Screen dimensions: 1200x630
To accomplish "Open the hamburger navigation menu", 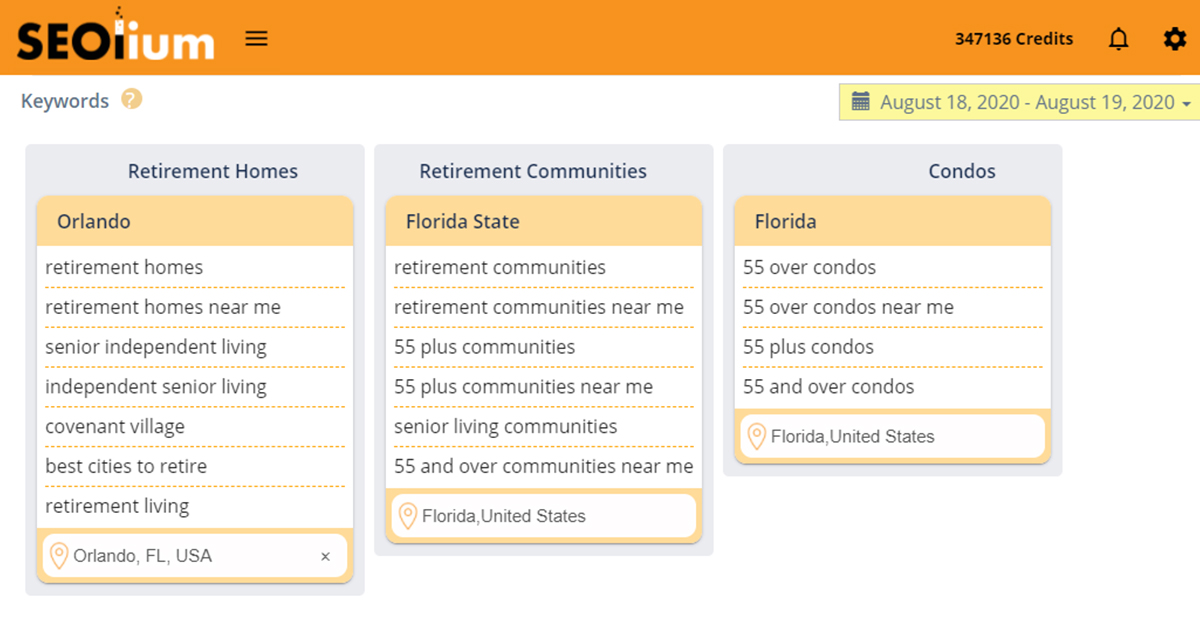I will click(x=257, y=39).
